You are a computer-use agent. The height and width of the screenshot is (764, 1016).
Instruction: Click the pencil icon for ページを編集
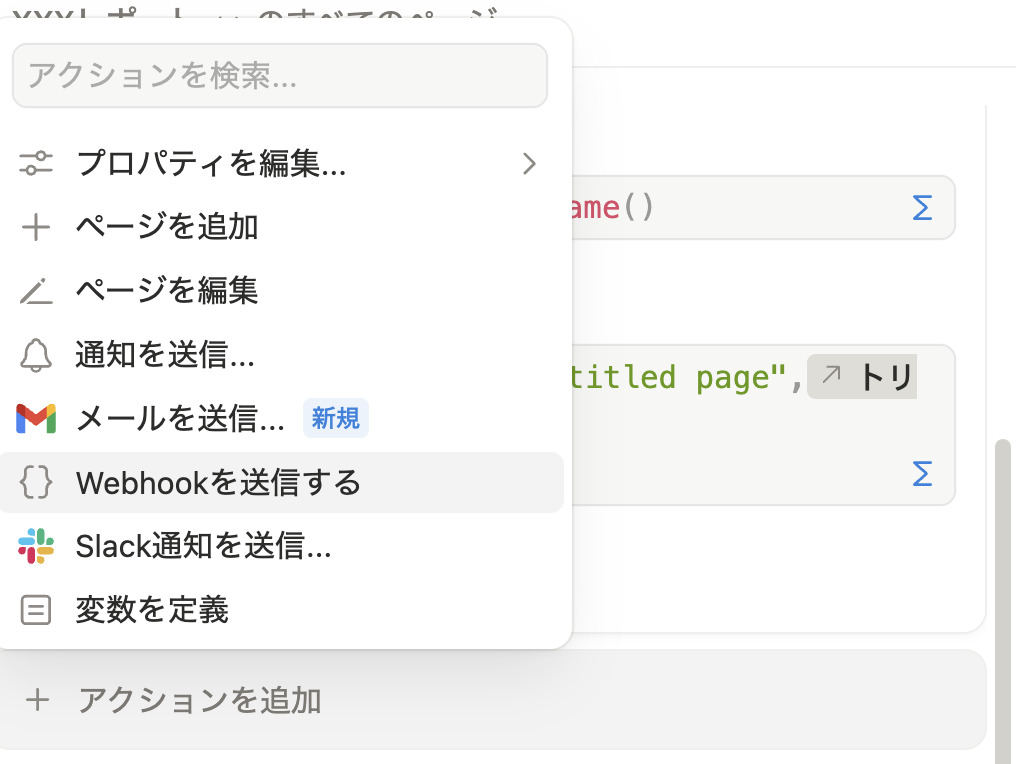click(36, 291)
